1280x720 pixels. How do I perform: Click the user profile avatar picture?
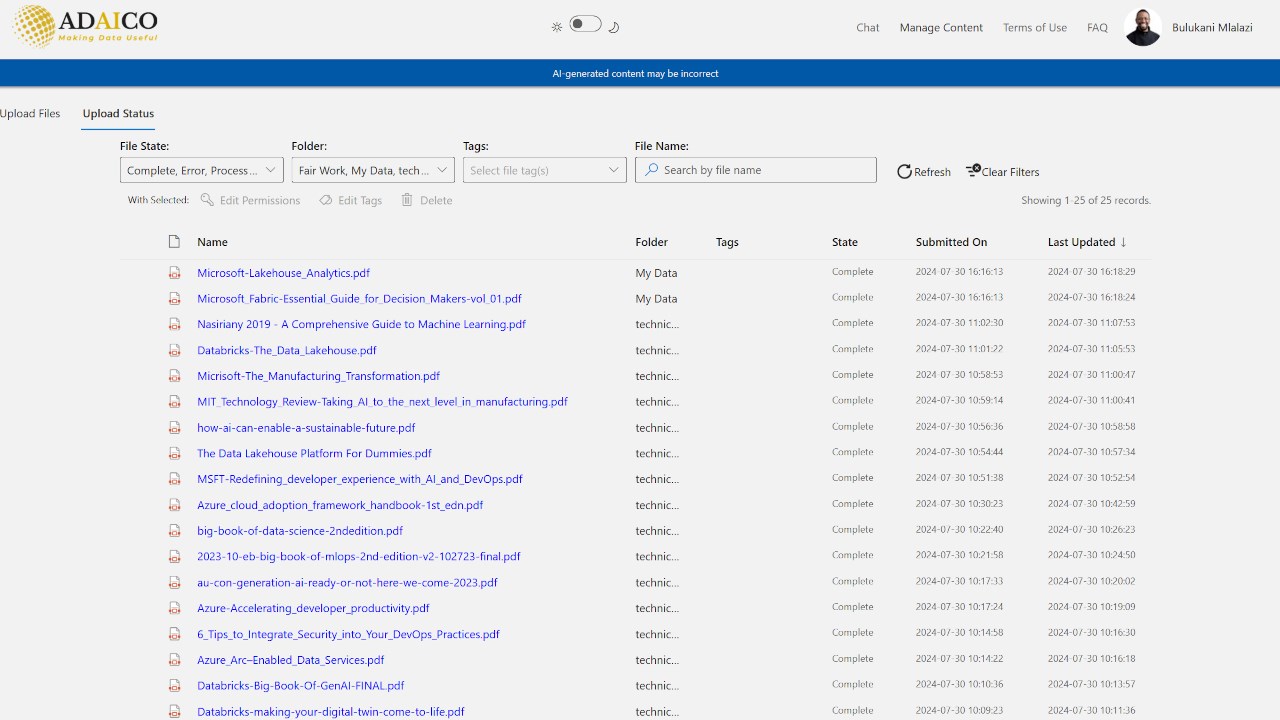pyautogui.click(x=1143, y=27)
